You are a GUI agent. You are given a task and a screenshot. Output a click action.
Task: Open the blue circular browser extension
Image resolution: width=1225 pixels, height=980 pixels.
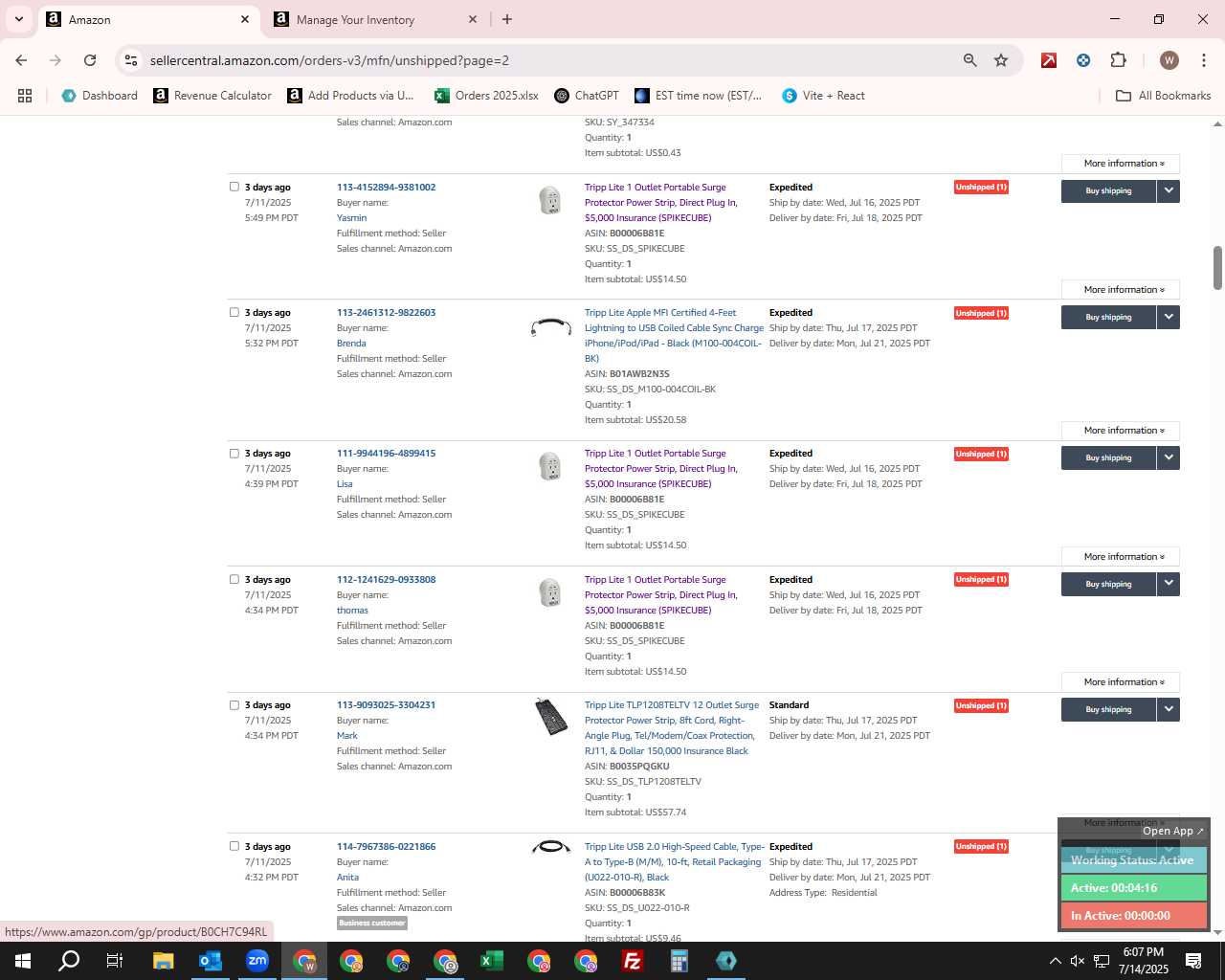click(x=1083, y=60)
